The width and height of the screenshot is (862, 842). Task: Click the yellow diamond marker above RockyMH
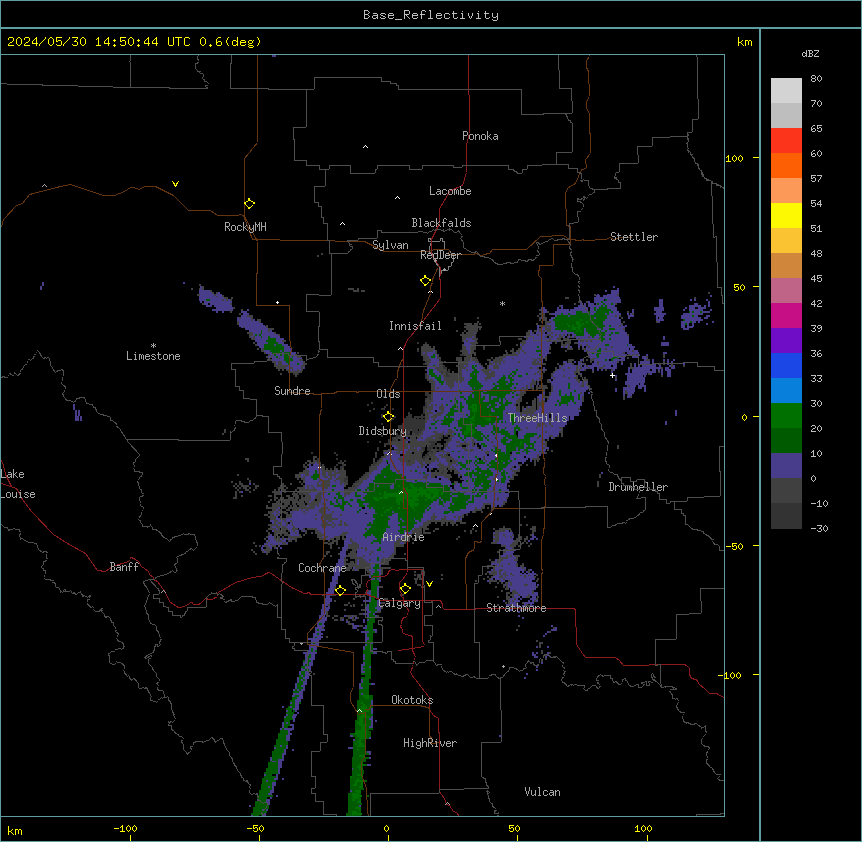(x=250, y=204)
